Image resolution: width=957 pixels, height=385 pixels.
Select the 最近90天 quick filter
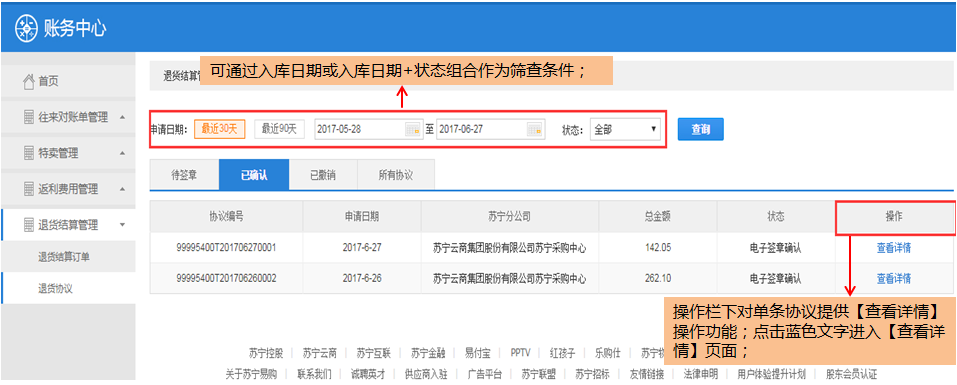coord(279,129)
